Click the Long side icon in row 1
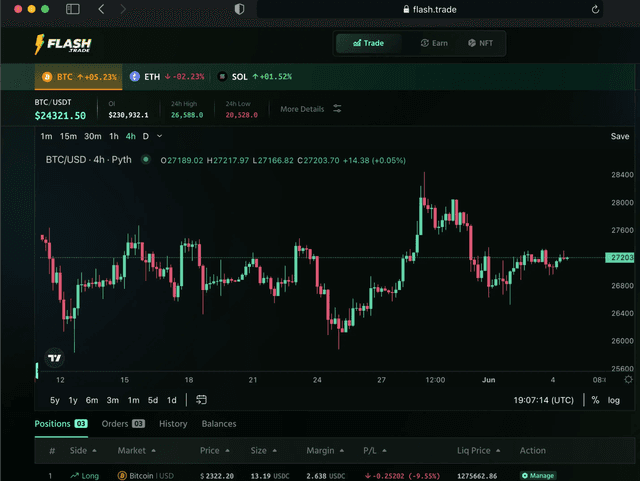This screenshot has height=481, width=640. [x=74, y=476]
